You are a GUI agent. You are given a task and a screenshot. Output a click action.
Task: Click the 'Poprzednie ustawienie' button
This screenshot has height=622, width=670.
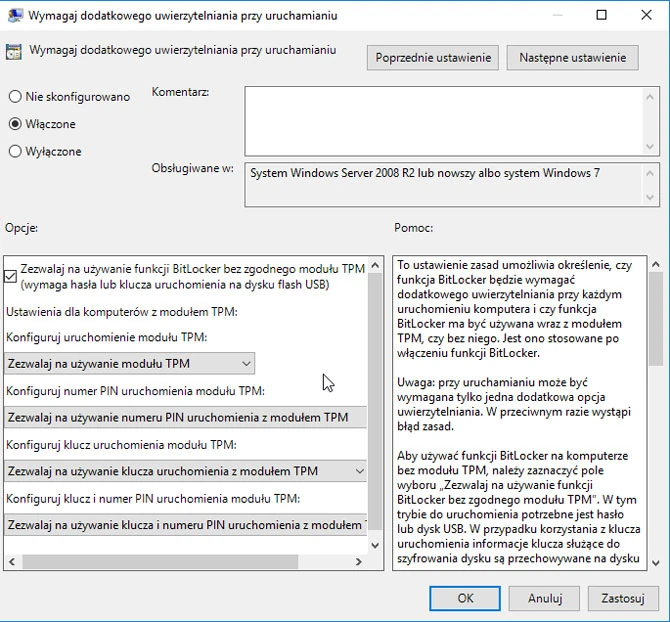[x=433, y=58]
